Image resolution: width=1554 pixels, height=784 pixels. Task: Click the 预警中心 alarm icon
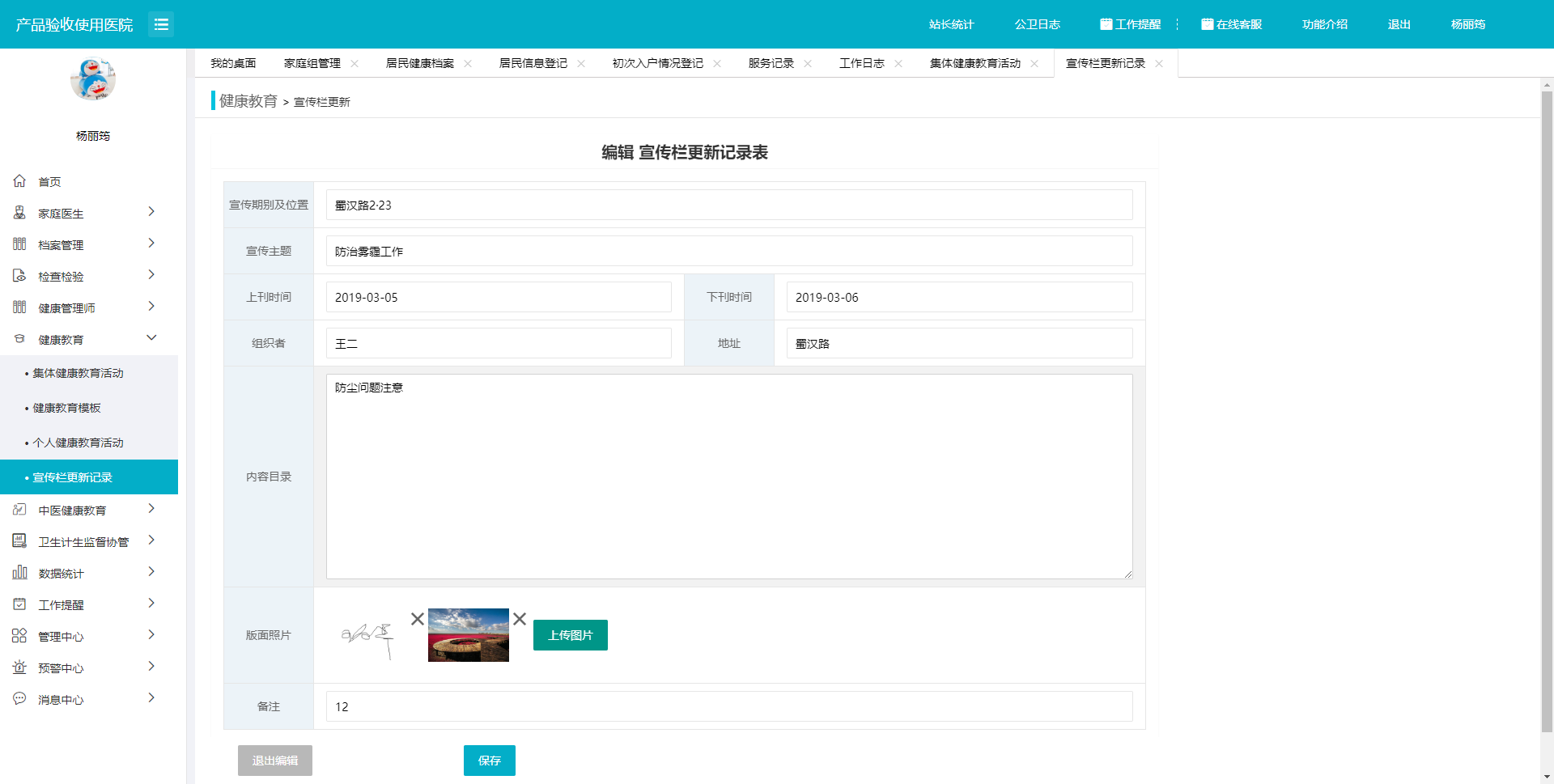pos(19,667)
